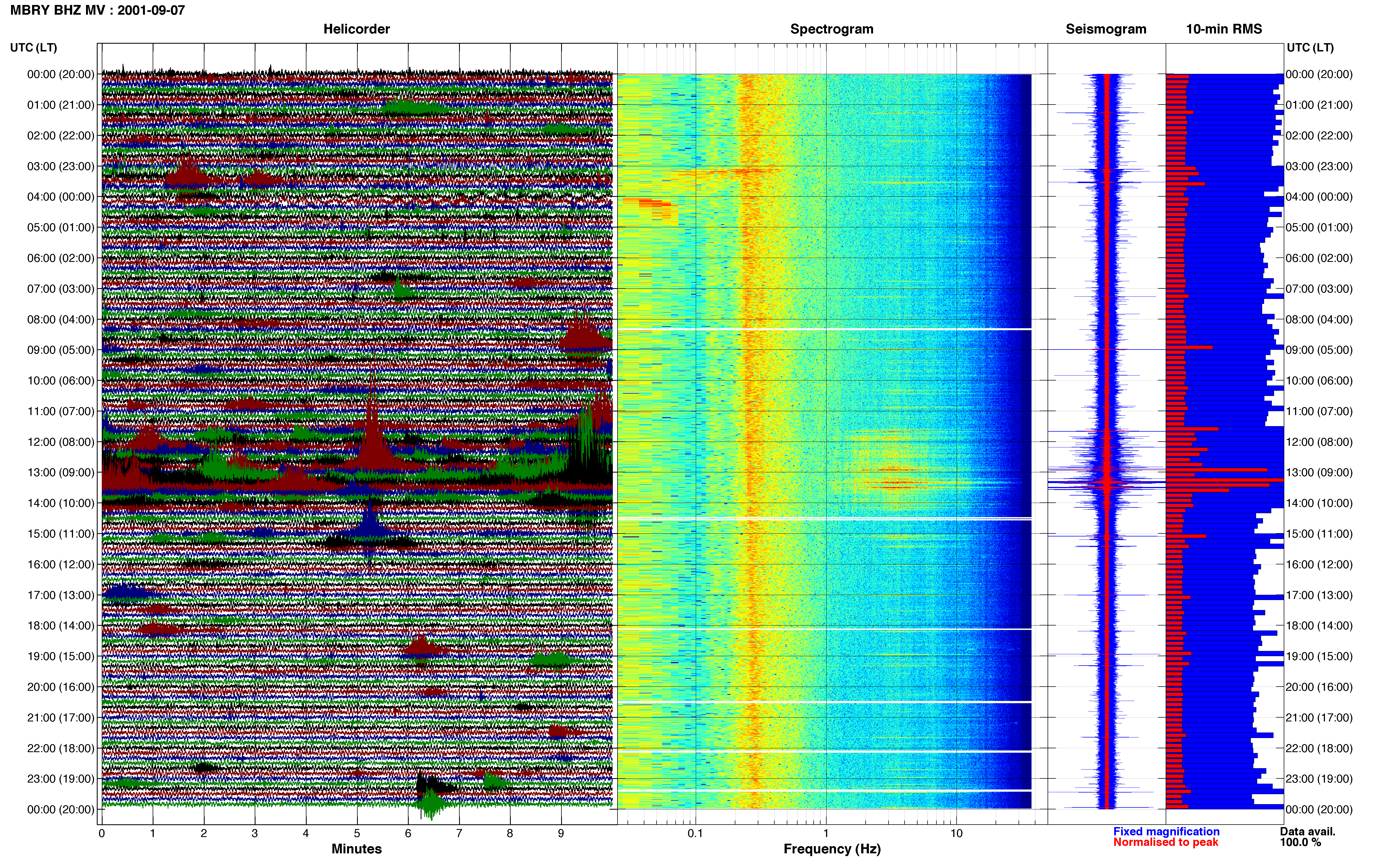Image resolution: width=1388 pixels, height=868 pixels.
Task: Click the 'Frequency (Hz)' axis label
Action: (x=832, y=848)
